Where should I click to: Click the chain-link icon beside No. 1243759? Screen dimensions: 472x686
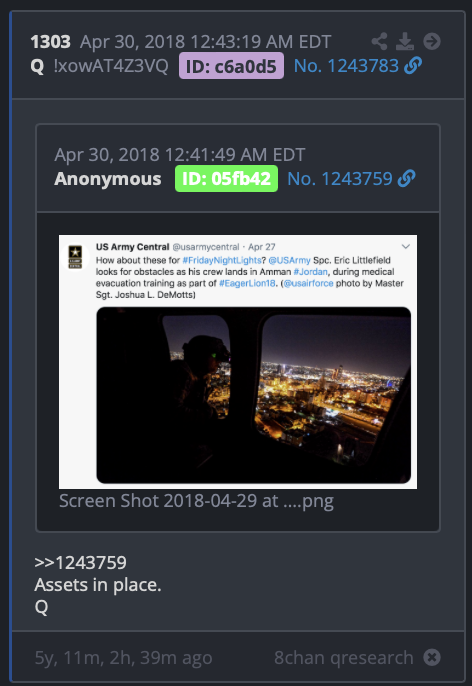[406, 178]
